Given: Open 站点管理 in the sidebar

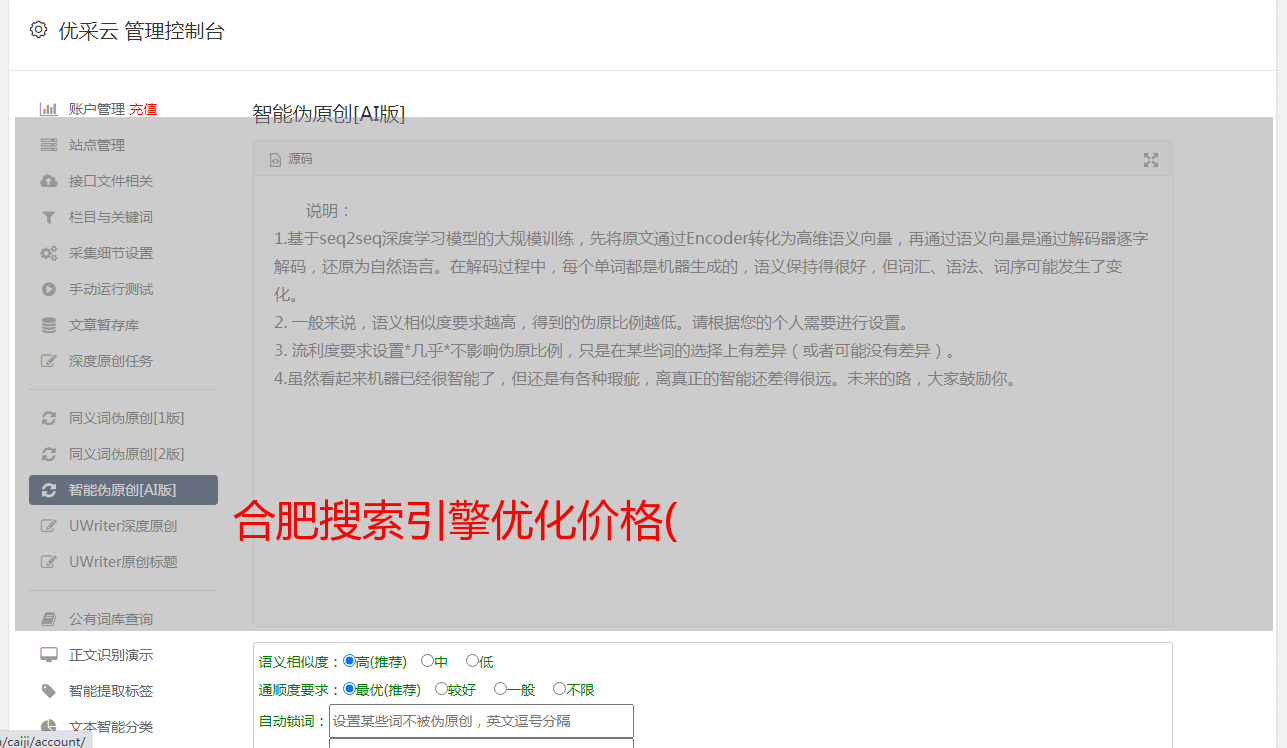Looking at the screenshot, I should tap(96, 145).
